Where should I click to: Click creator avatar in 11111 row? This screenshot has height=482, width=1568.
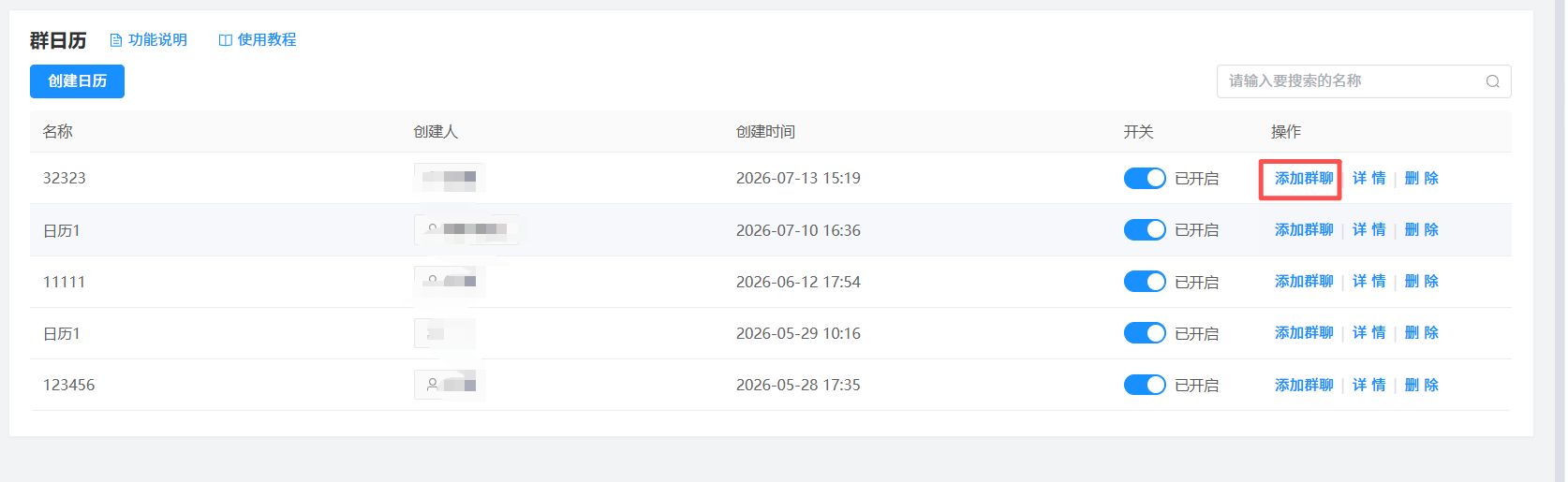pos(433,281)
